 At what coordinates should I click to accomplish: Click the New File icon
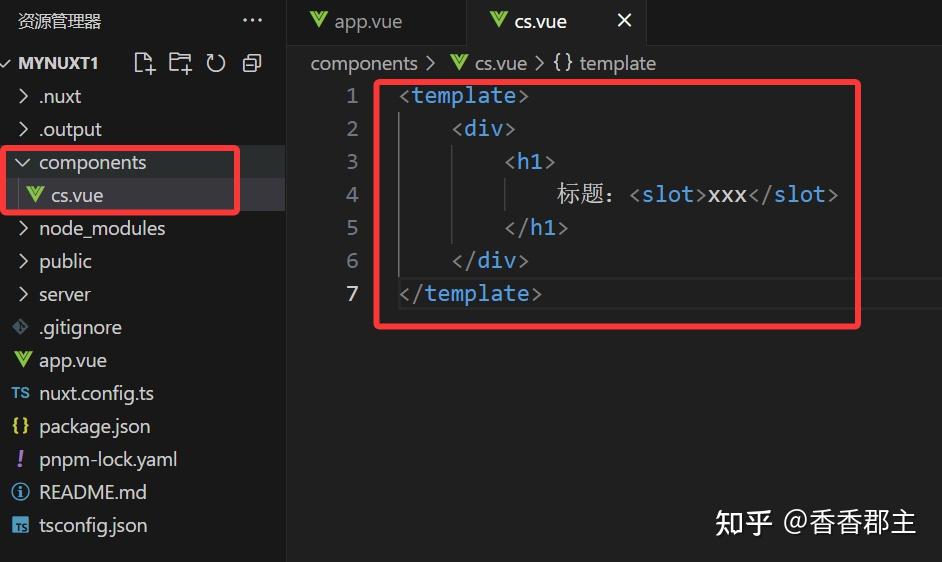tap(144, 63)
